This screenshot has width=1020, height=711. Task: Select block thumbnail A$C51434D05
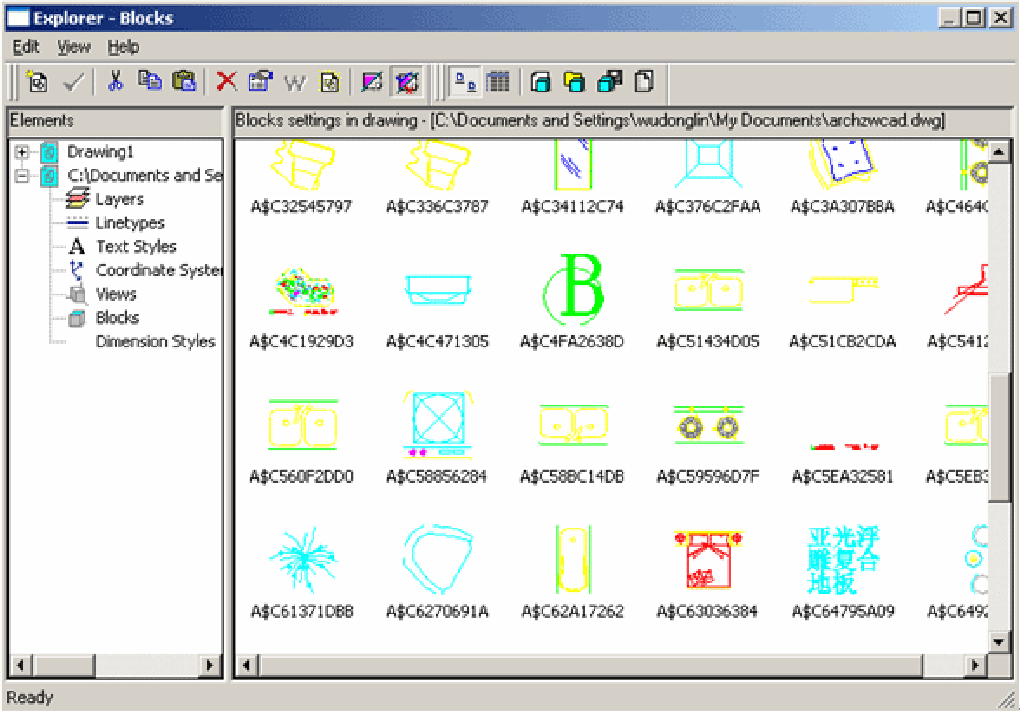click(708, 289)
